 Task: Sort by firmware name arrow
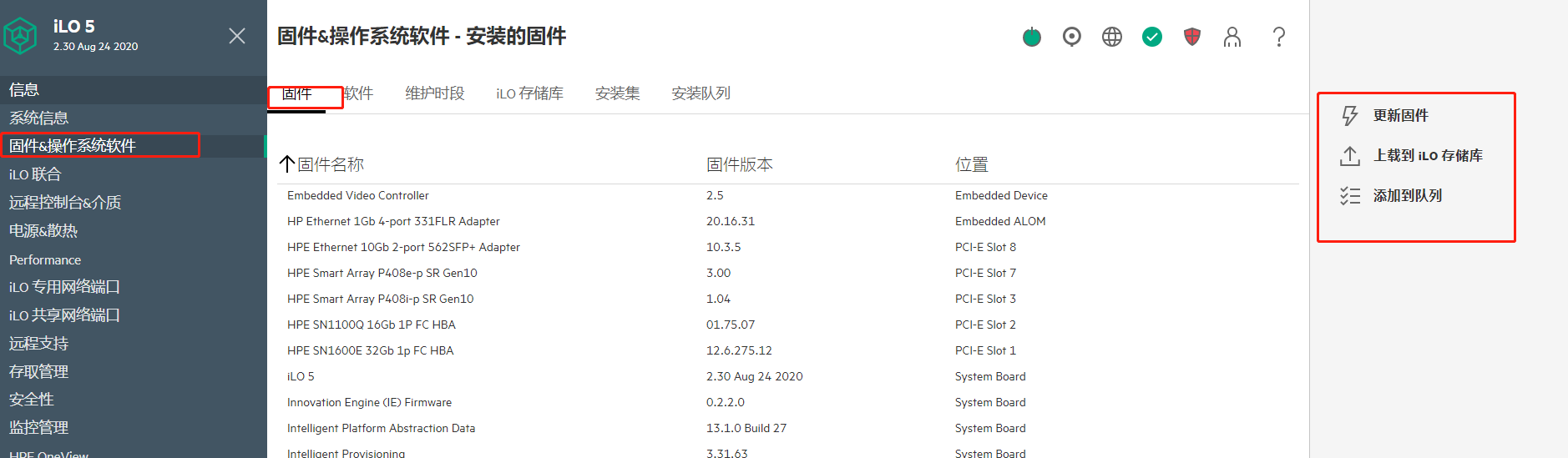[x=287, y=164]
